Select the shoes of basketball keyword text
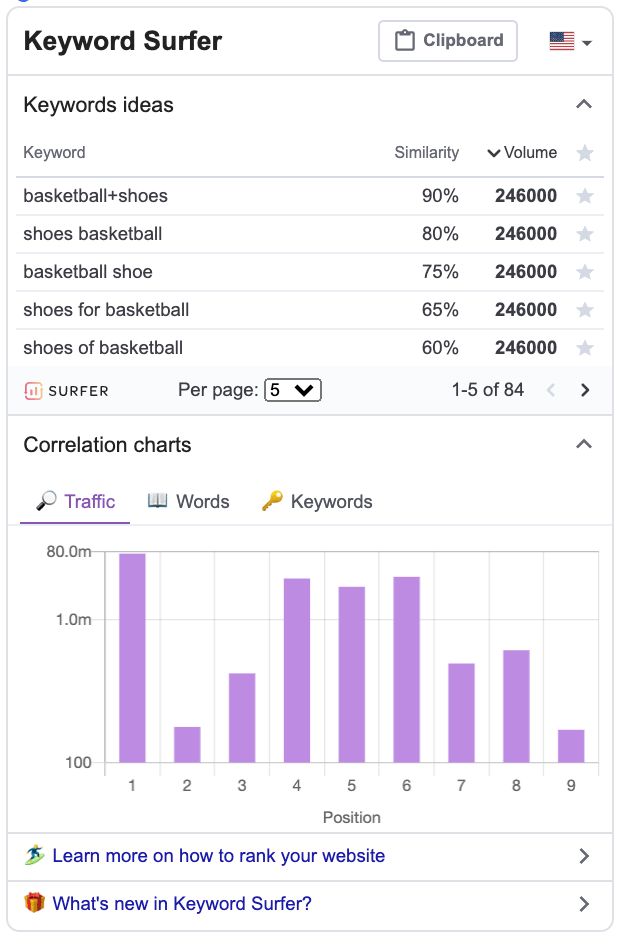The image size is (624, 940). pos(103,348)
